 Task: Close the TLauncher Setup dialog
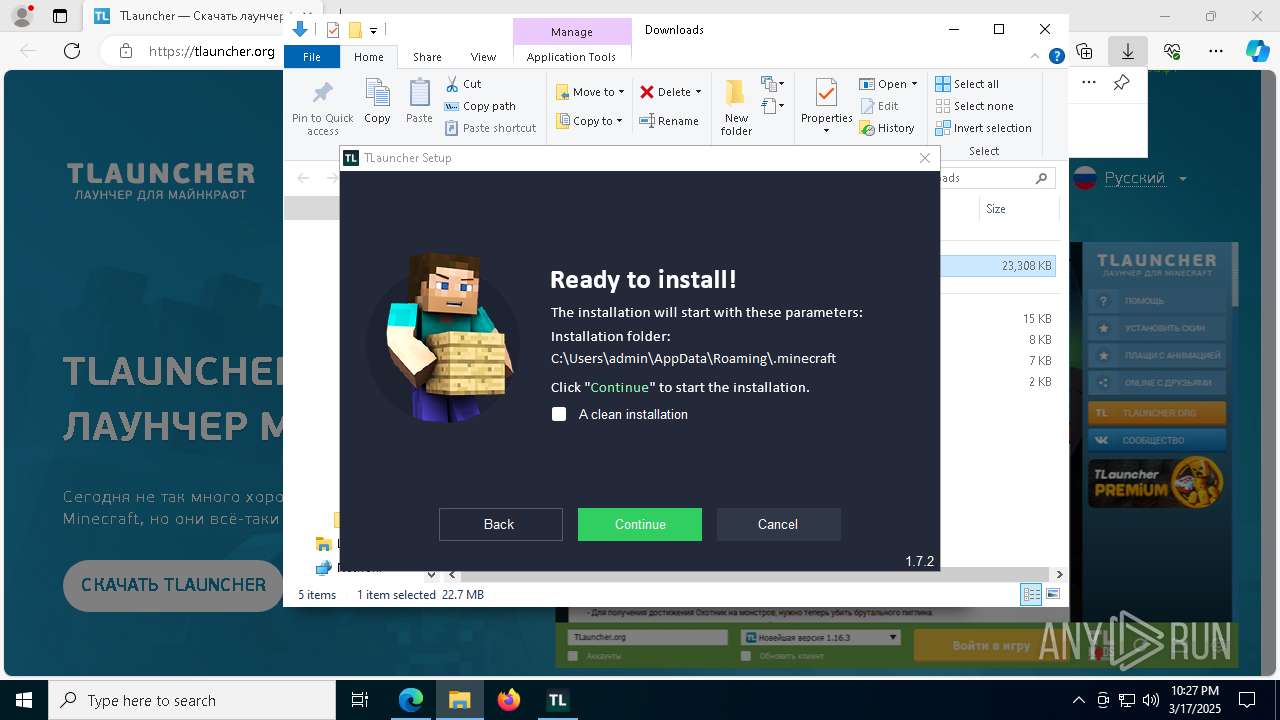click(925, 158)
